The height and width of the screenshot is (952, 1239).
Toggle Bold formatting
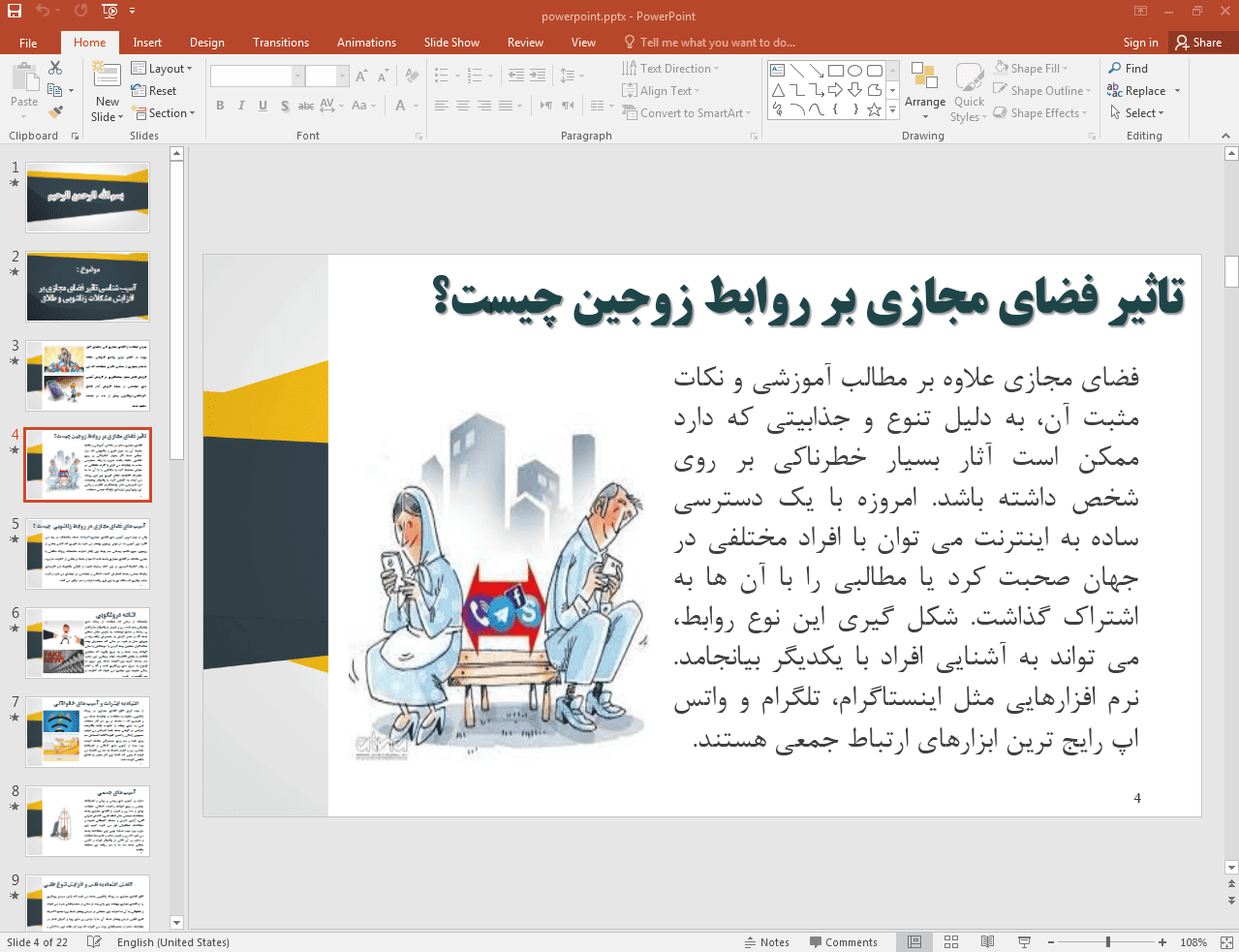pyautogui.click(x=220, y=106)
